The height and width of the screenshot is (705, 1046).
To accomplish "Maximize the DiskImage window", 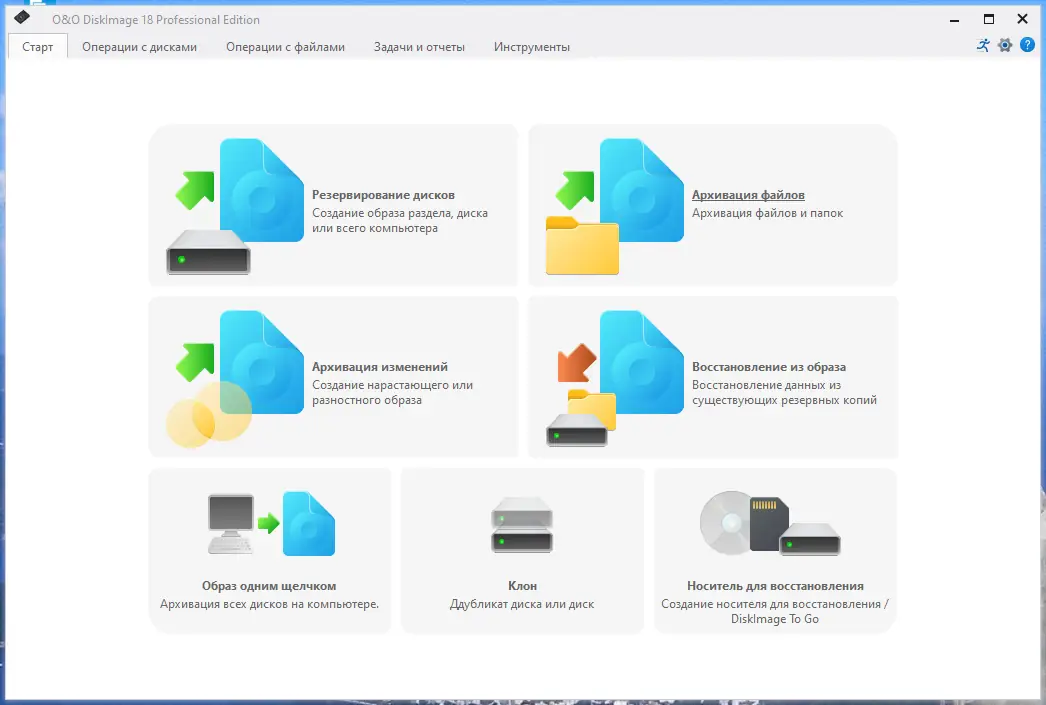I will 989,19.
